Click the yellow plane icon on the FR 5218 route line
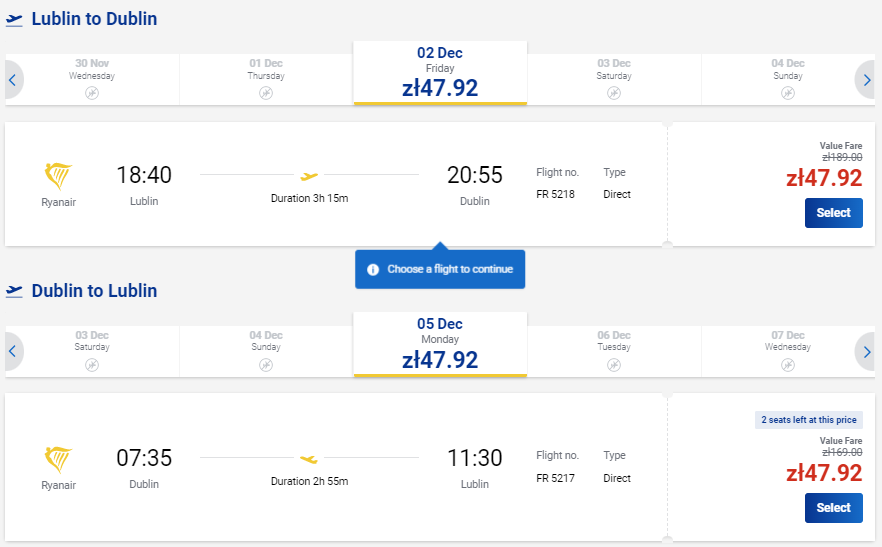Viewport: 882px width, 547px height. point(309,176)
